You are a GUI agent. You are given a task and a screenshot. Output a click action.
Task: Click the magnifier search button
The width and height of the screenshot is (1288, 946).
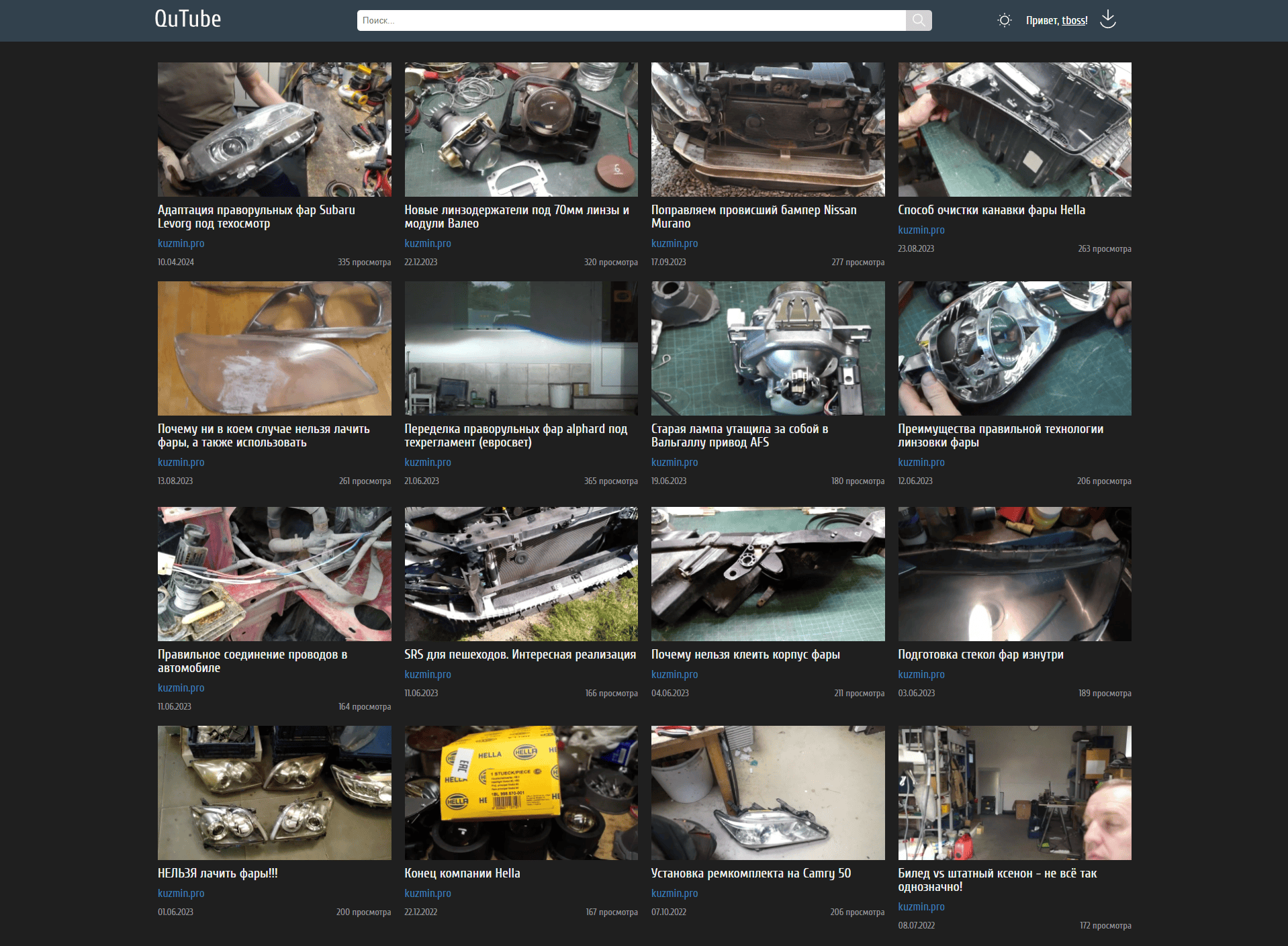[x=918, y=20]
